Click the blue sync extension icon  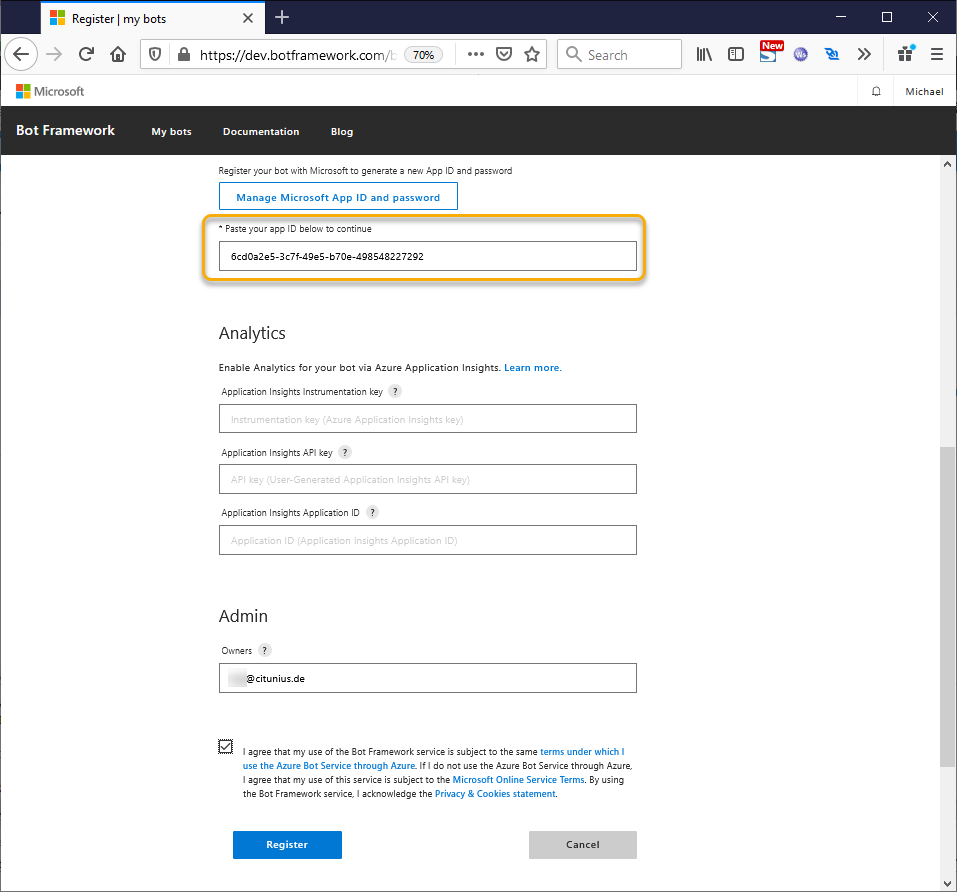(x=831, y=54)
